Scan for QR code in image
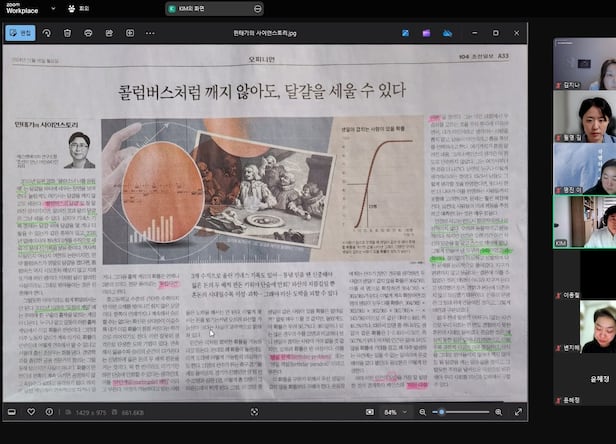This screenshot has height=444, width=616. [x=253, y=411]
